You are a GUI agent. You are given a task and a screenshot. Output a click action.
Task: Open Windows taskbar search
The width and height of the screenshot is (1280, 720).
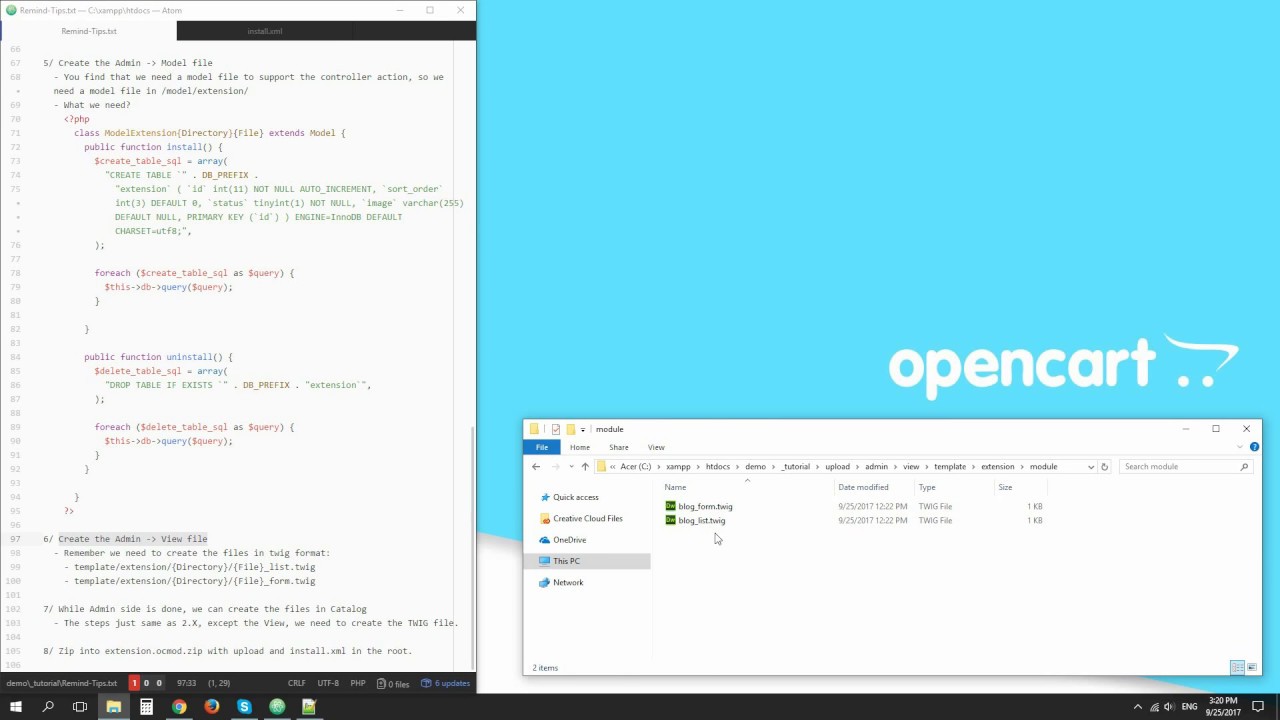[48, 707]
